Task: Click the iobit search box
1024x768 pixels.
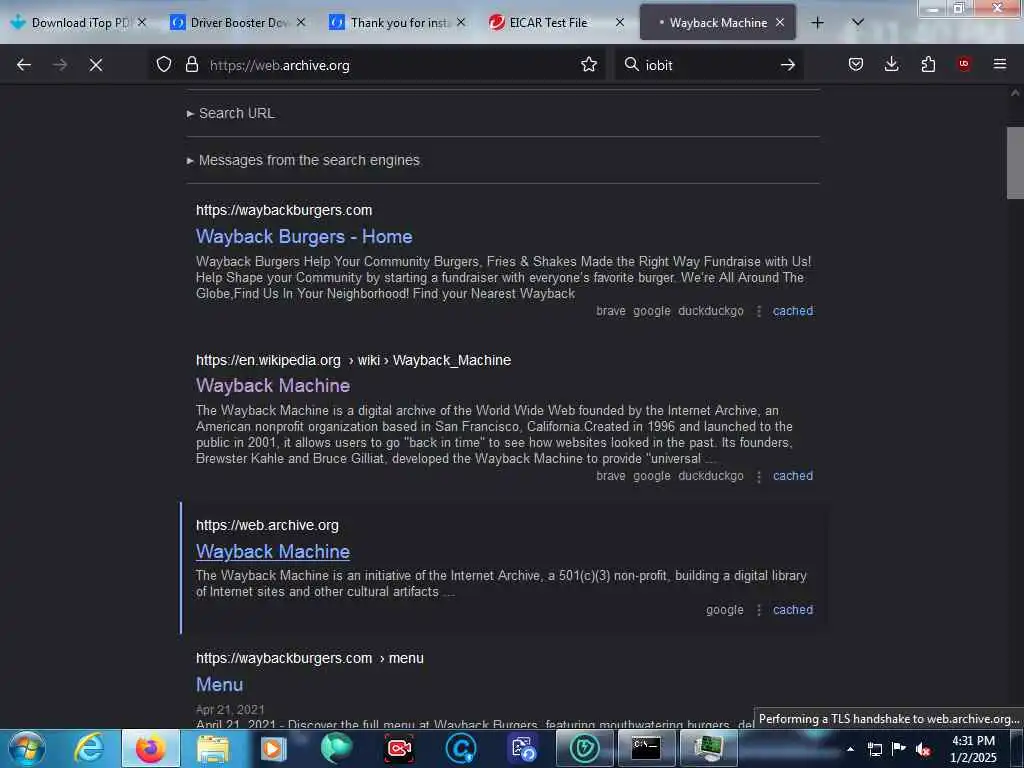Action: (709, 65)
